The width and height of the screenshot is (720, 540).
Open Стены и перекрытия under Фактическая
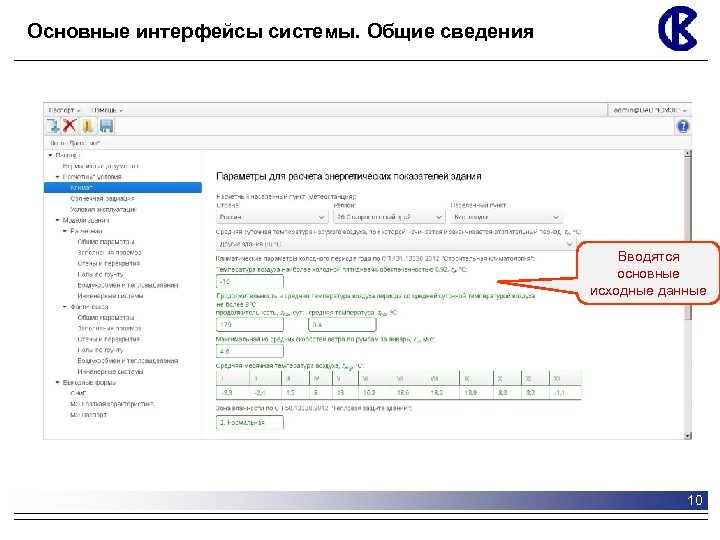point(108,339)
